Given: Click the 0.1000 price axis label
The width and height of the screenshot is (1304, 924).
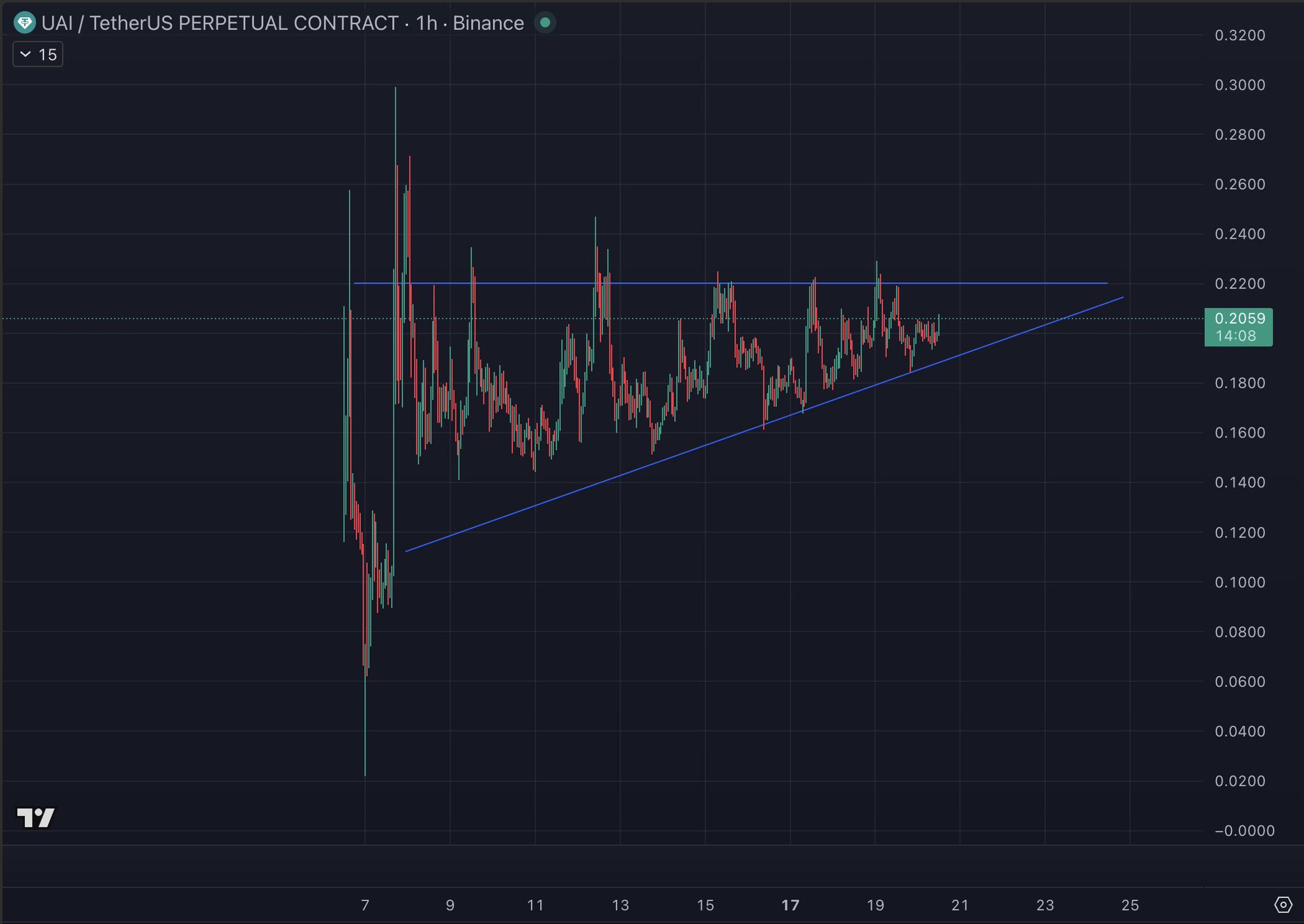Looking at the screenshot, I should point(1239,583).
